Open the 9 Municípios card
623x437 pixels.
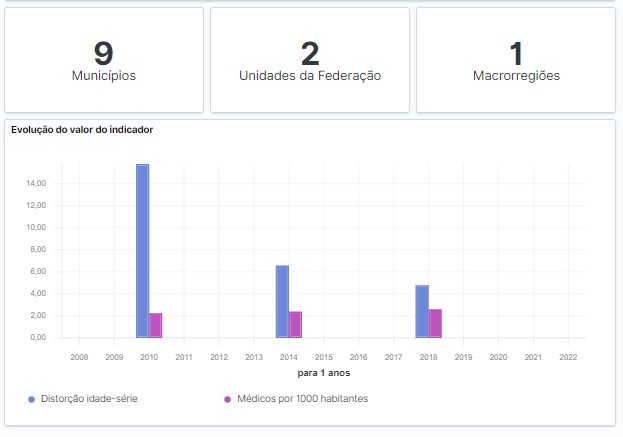[104, 60]
